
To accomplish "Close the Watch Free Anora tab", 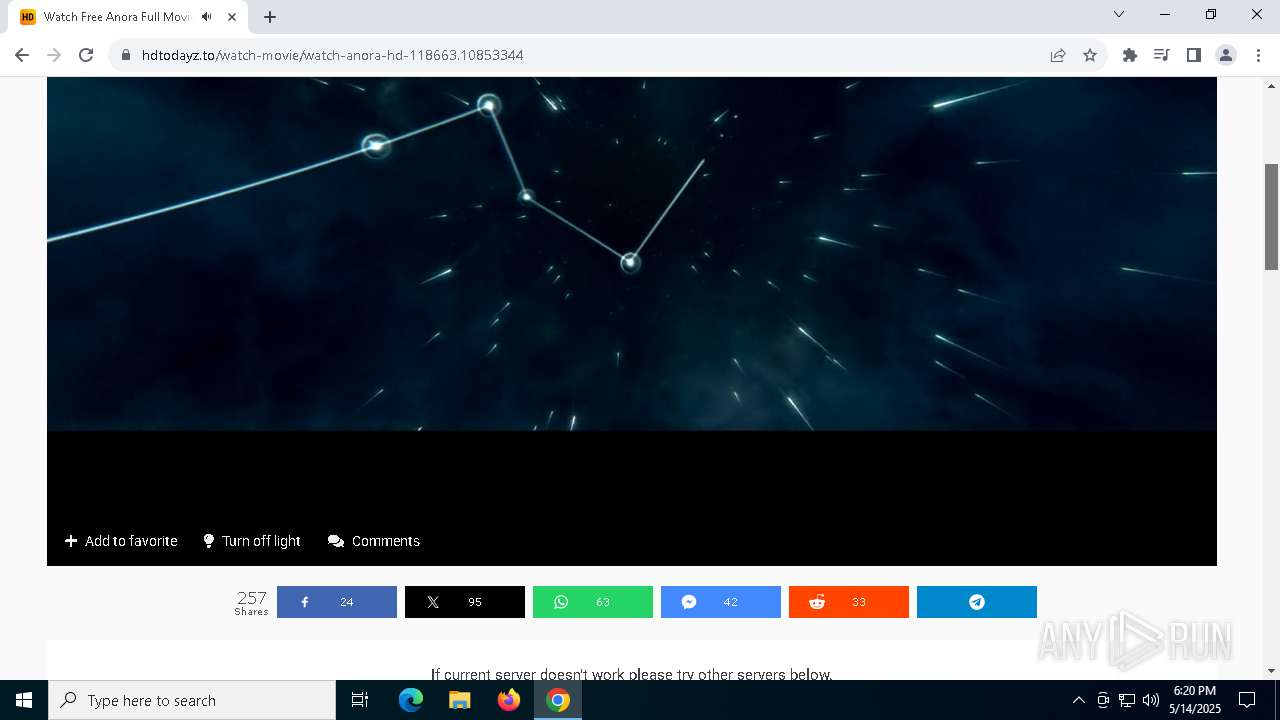I will pyautogui.click(x=232, y=17).
